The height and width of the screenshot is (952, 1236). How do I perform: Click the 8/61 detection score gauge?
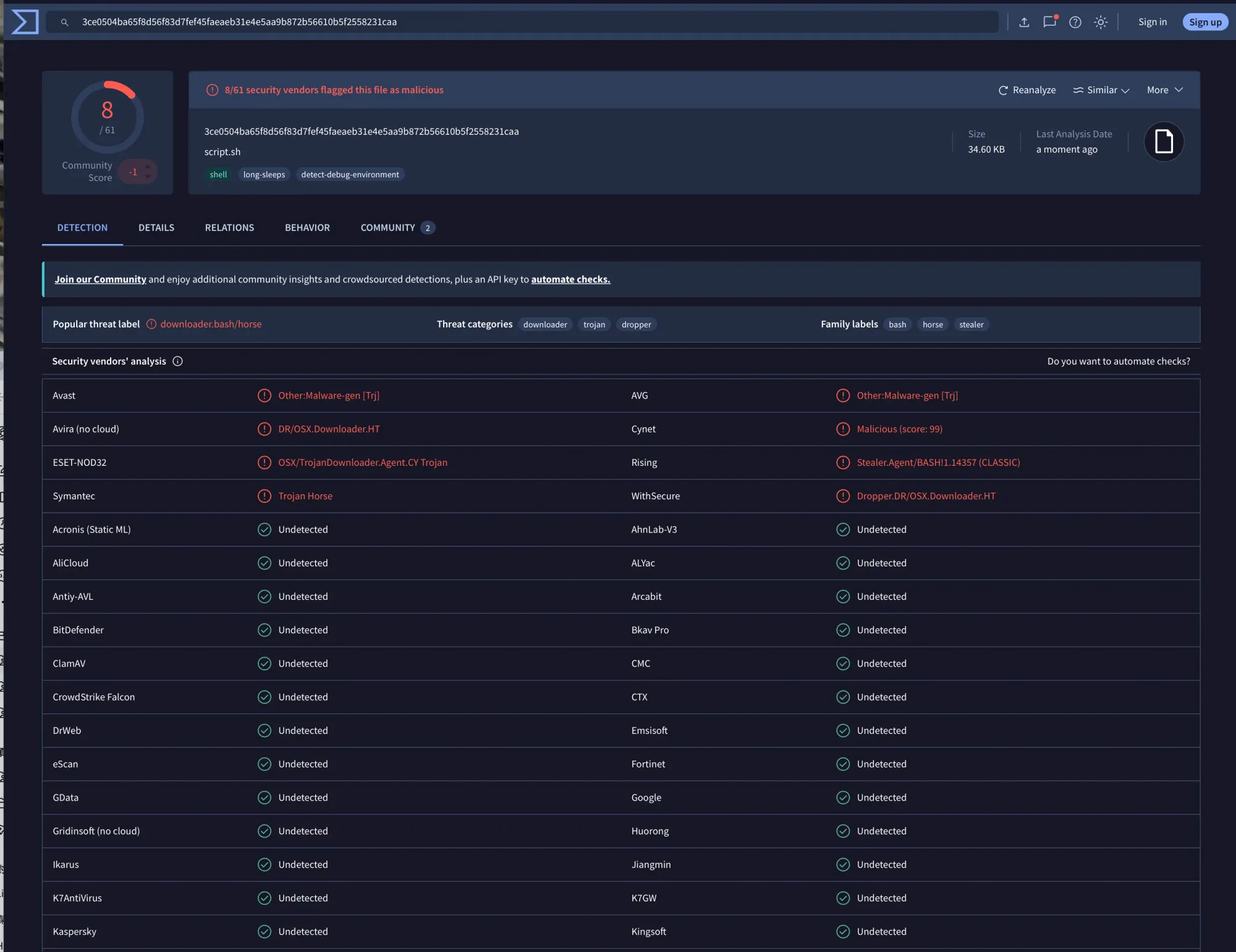point(108,117)
